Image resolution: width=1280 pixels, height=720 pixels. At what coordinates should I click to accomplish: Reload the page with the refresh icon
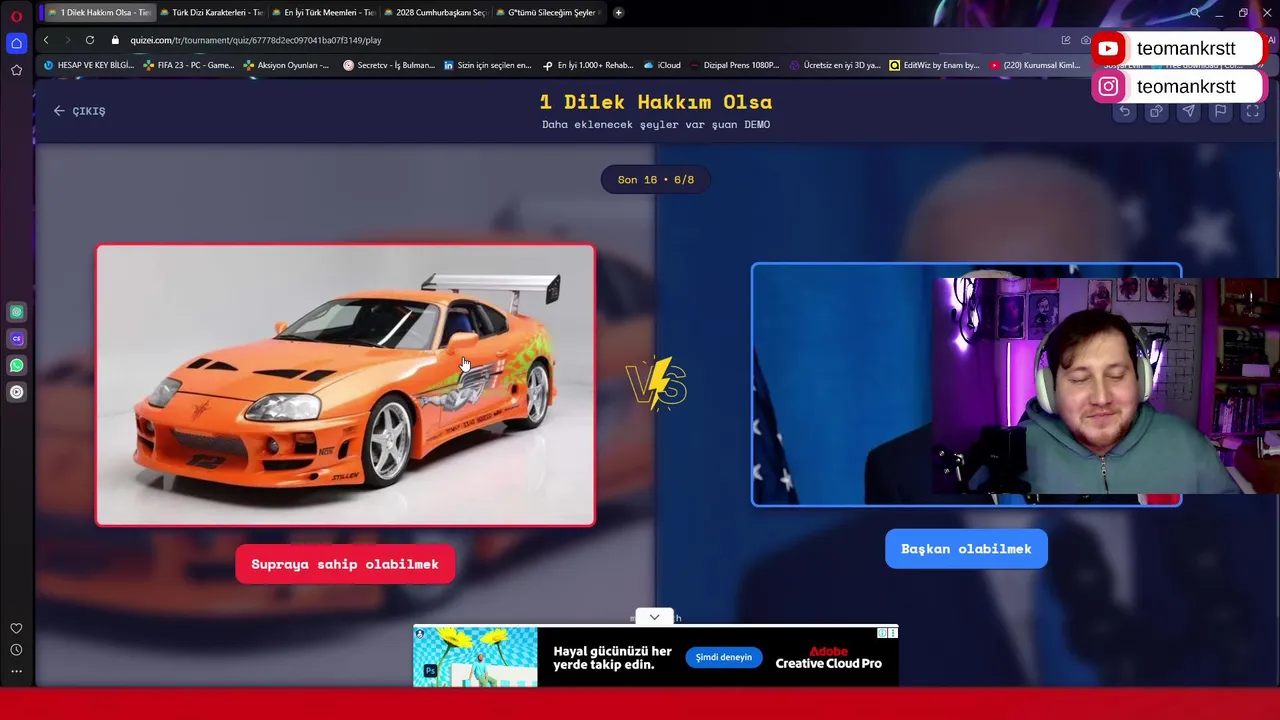90,40
